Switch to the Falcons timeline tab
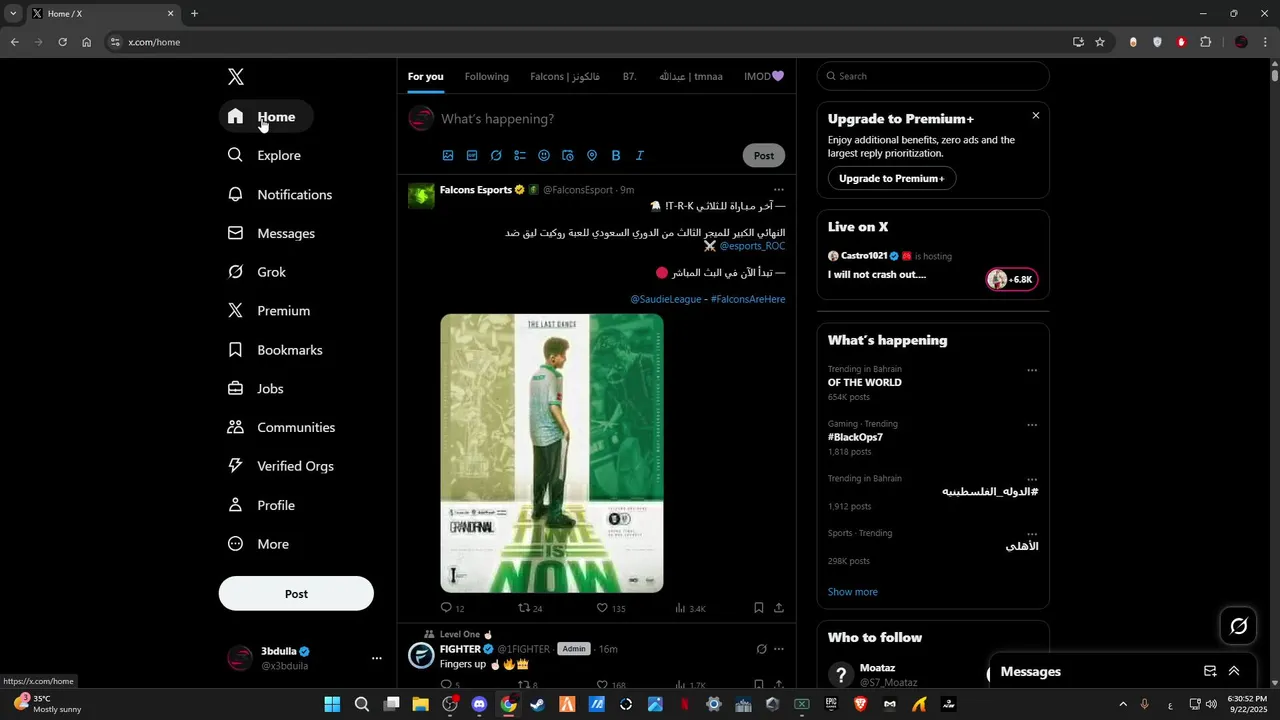 click(565, 76)
